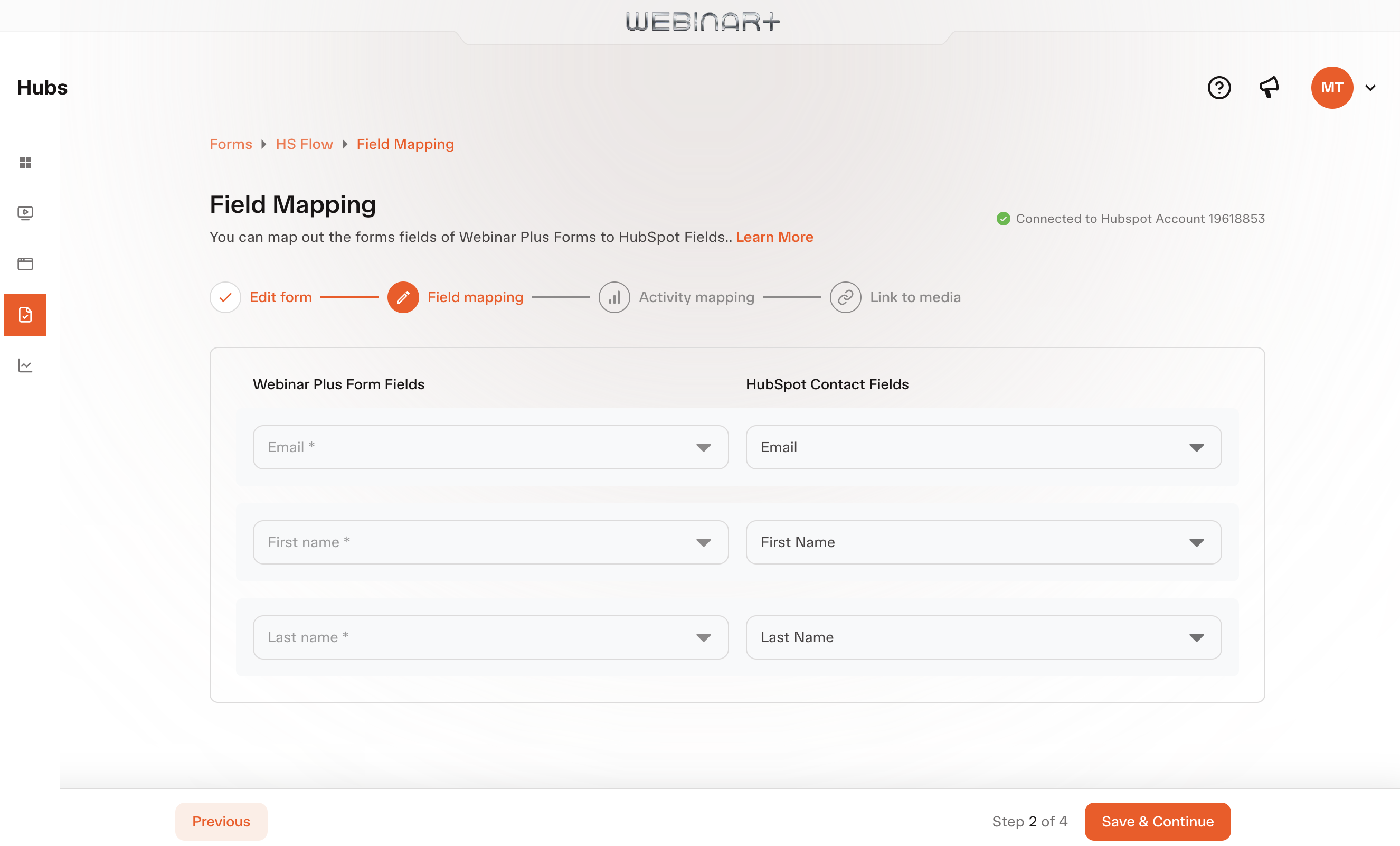Open the dashboard grid icon in sidebar

point(25,163)
